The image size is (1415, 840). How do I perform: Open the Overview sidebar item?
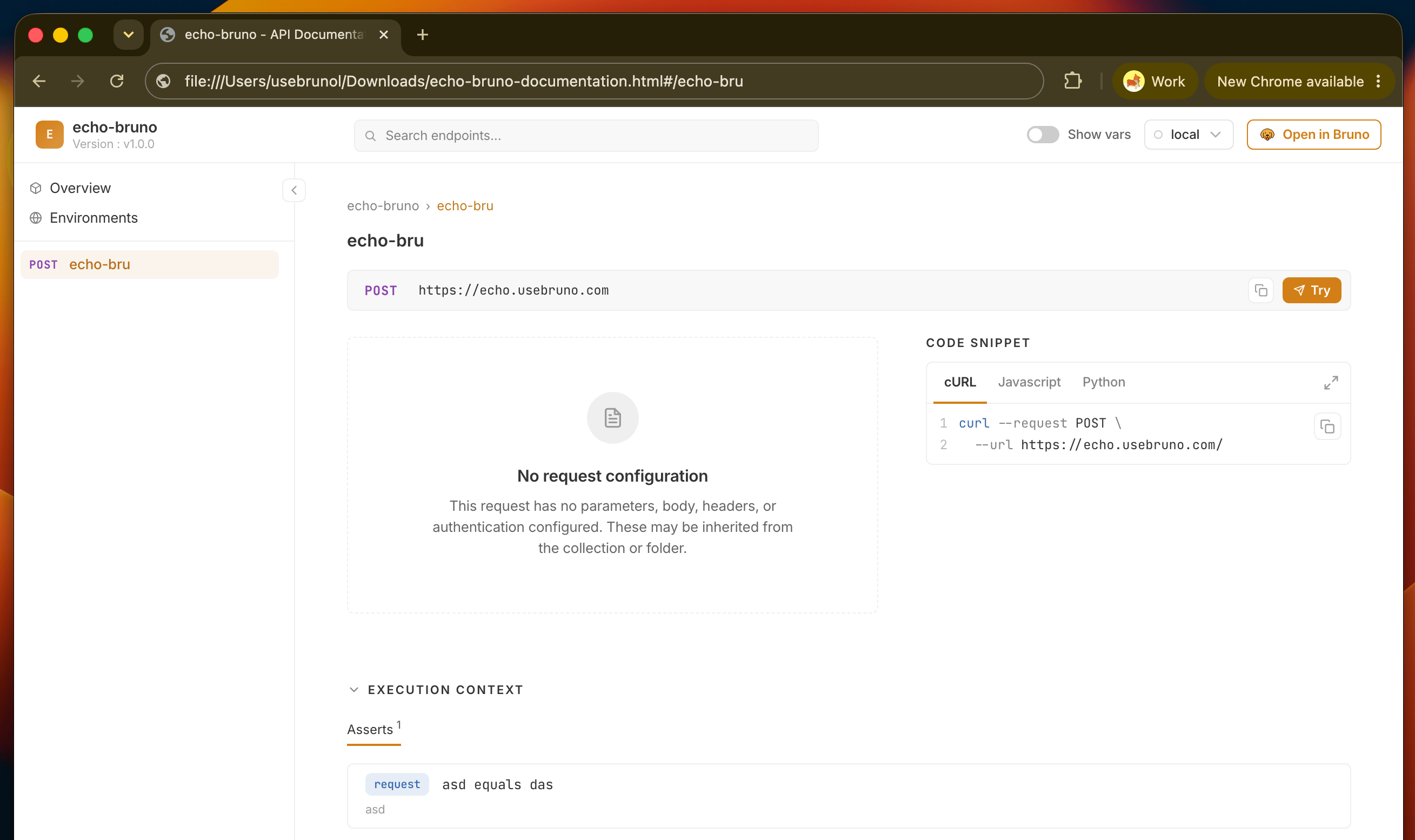[x=81, y=188]
